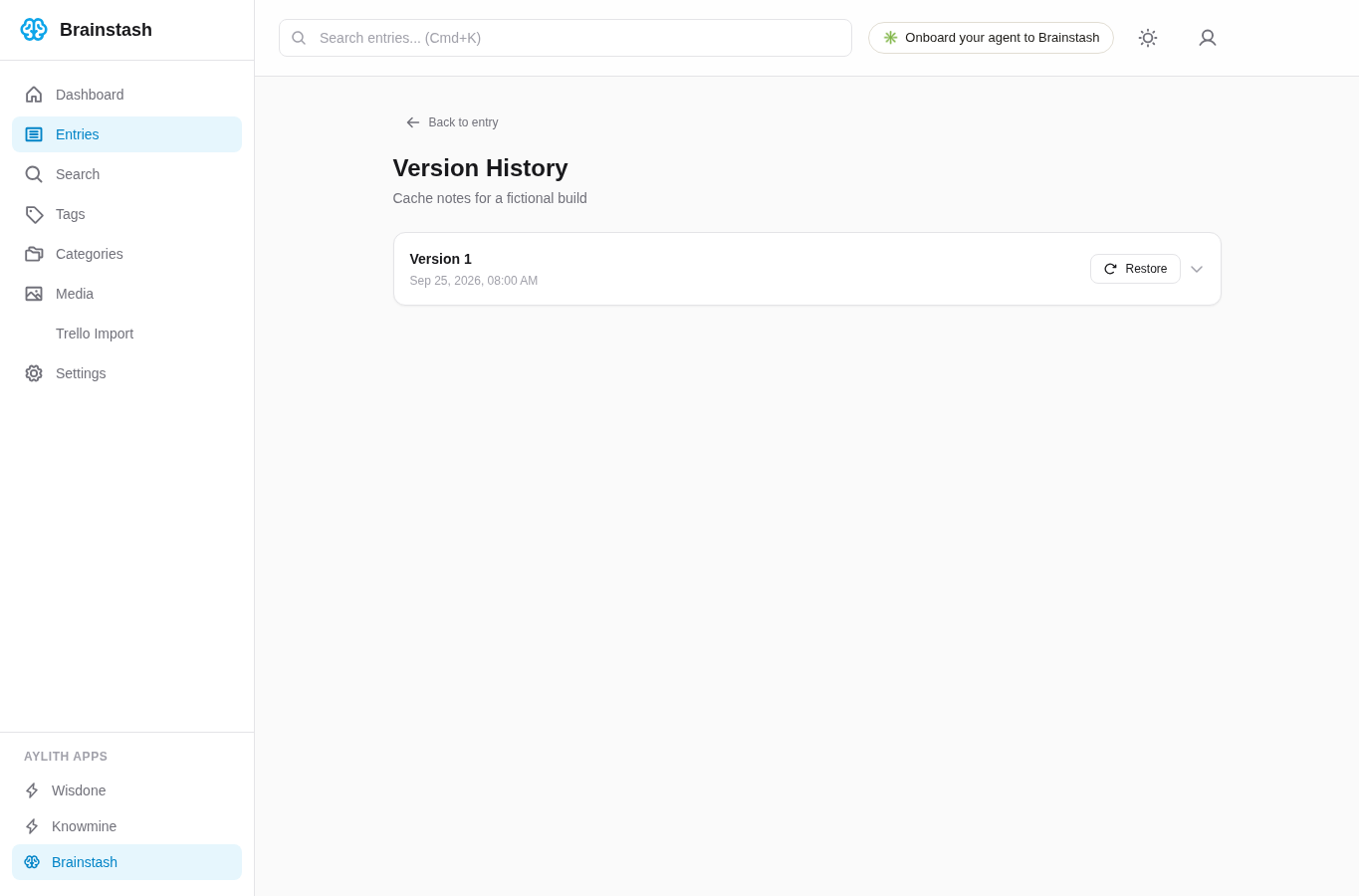The image size is (1359, 896).
Task: Click Back to entry link
Action: 452,122
